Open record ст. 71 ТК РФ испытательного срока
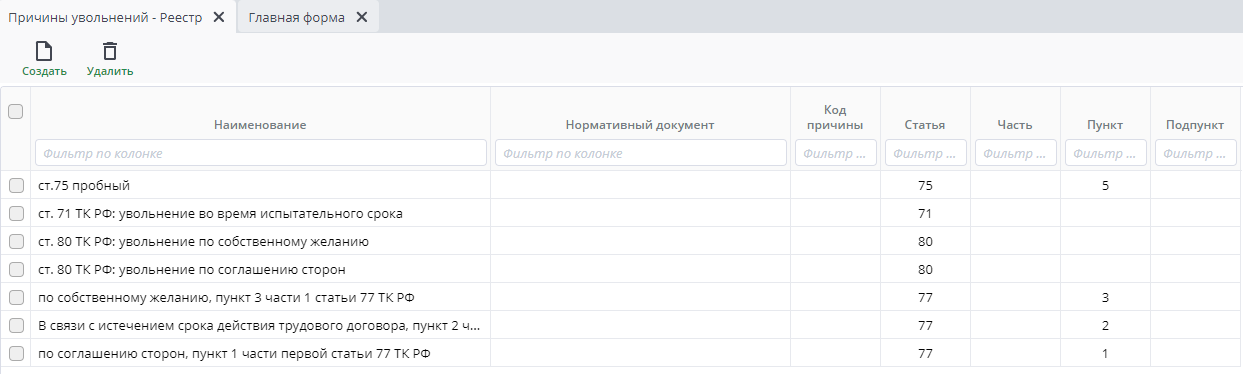The height and width of the screenshot is (374, 1243). (x=220, y=213)
